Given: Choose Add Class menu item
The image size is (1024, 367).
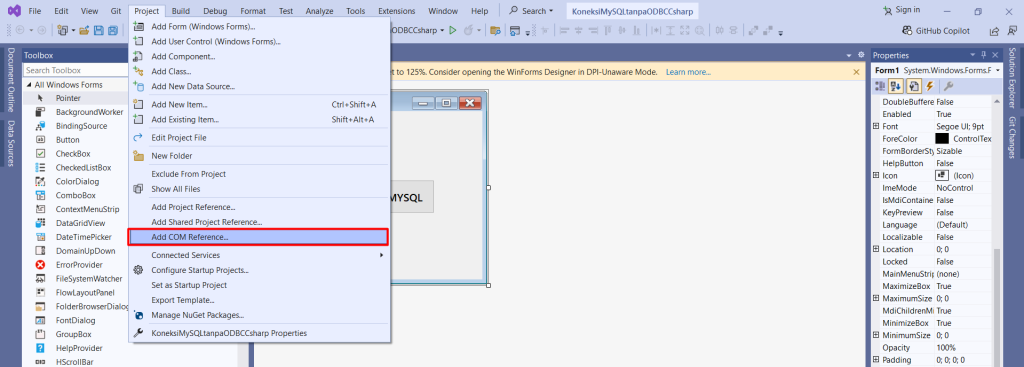Looking at the screenshot, I should (260, 71).
